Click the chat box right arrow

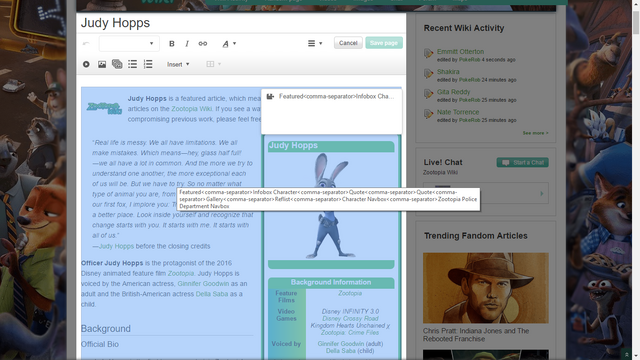542,193
